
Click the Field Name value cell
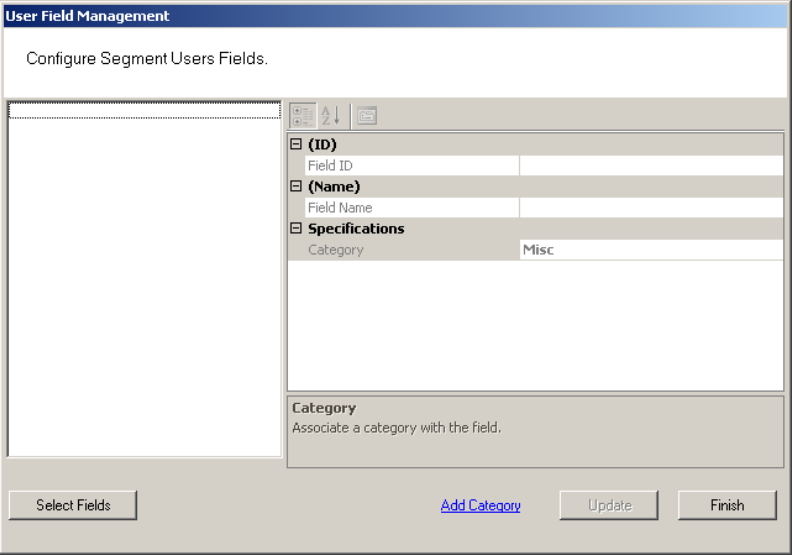651,208
